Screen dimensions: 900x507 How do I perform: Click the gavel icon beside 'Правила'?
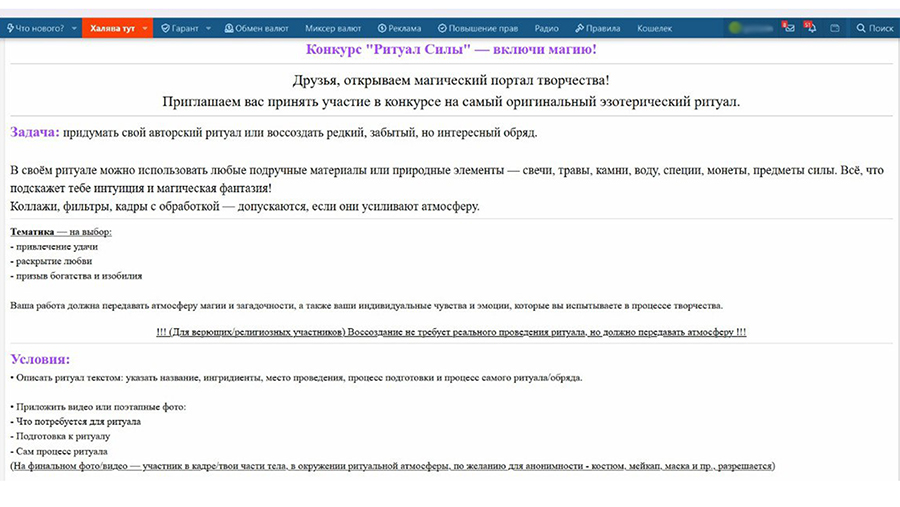(x=579, y=28)
